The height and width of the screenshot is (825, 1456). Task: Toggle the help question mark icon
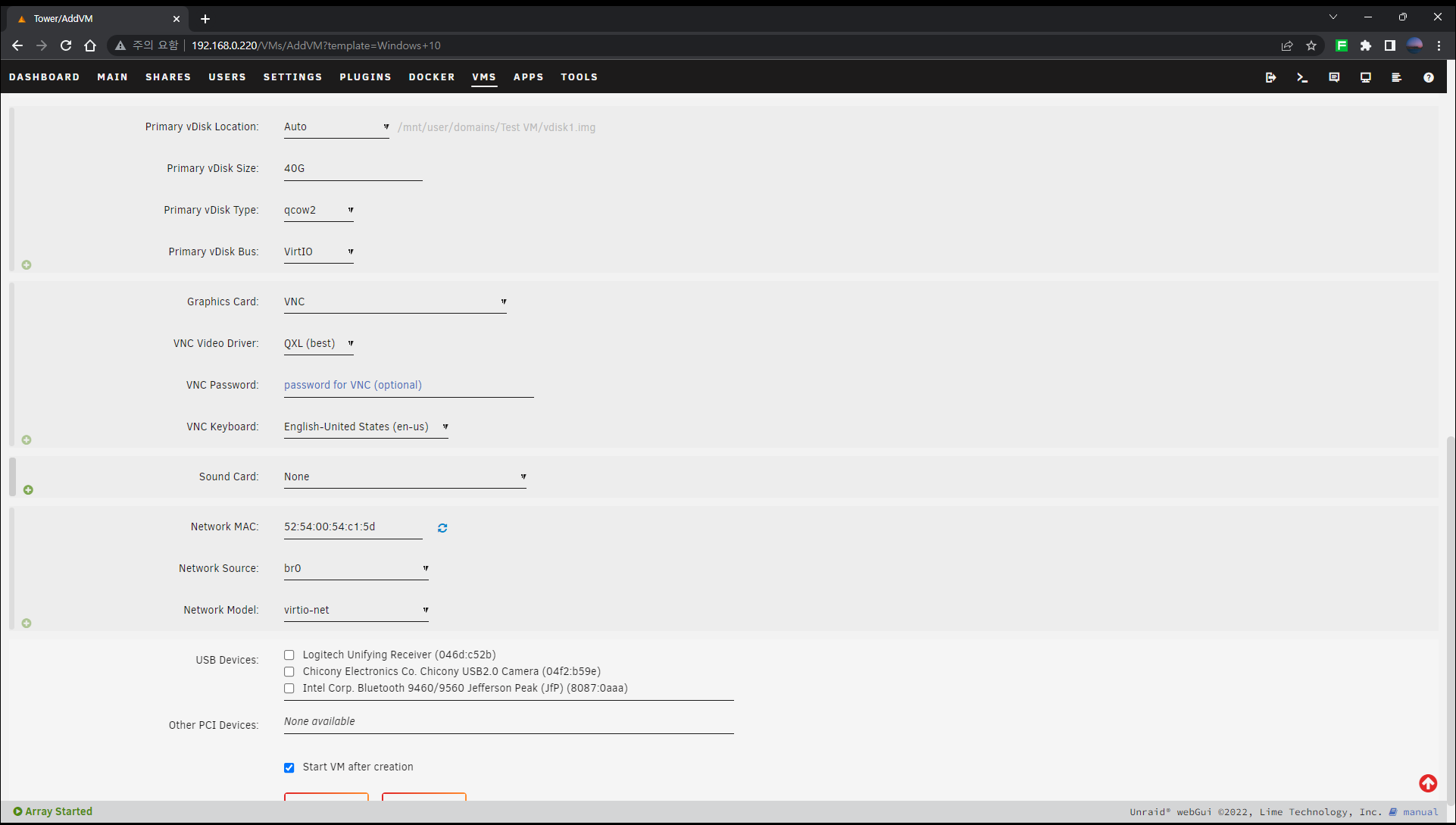[1428, 77]
